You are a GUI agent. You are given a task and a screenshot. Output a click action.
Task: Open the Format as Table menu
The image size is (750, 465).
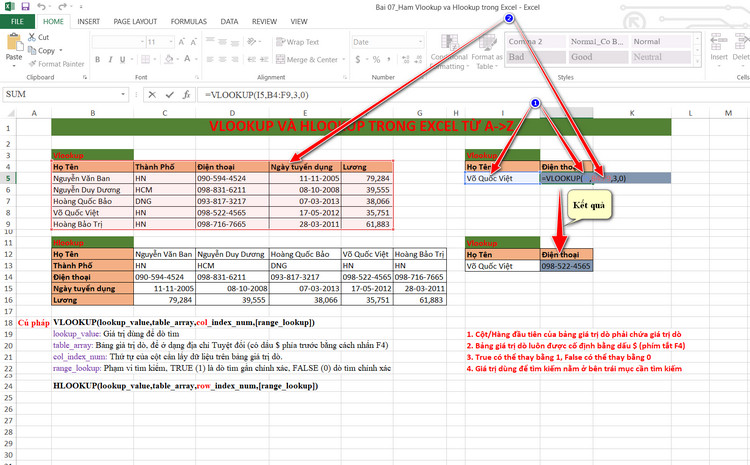(487, 52)
